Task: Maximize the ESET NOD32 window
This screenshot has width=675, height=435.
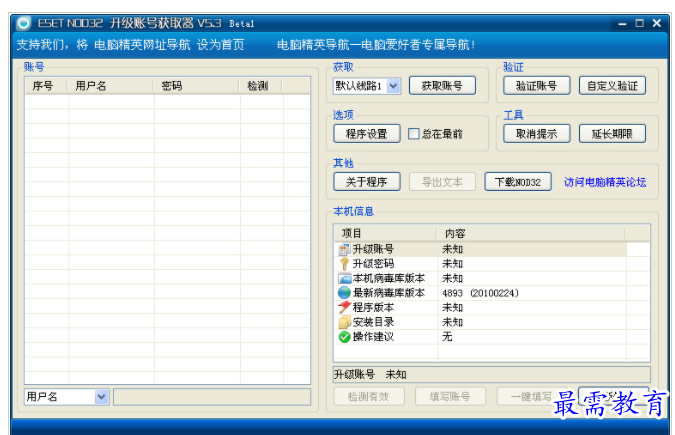Action: coord(640,23)
